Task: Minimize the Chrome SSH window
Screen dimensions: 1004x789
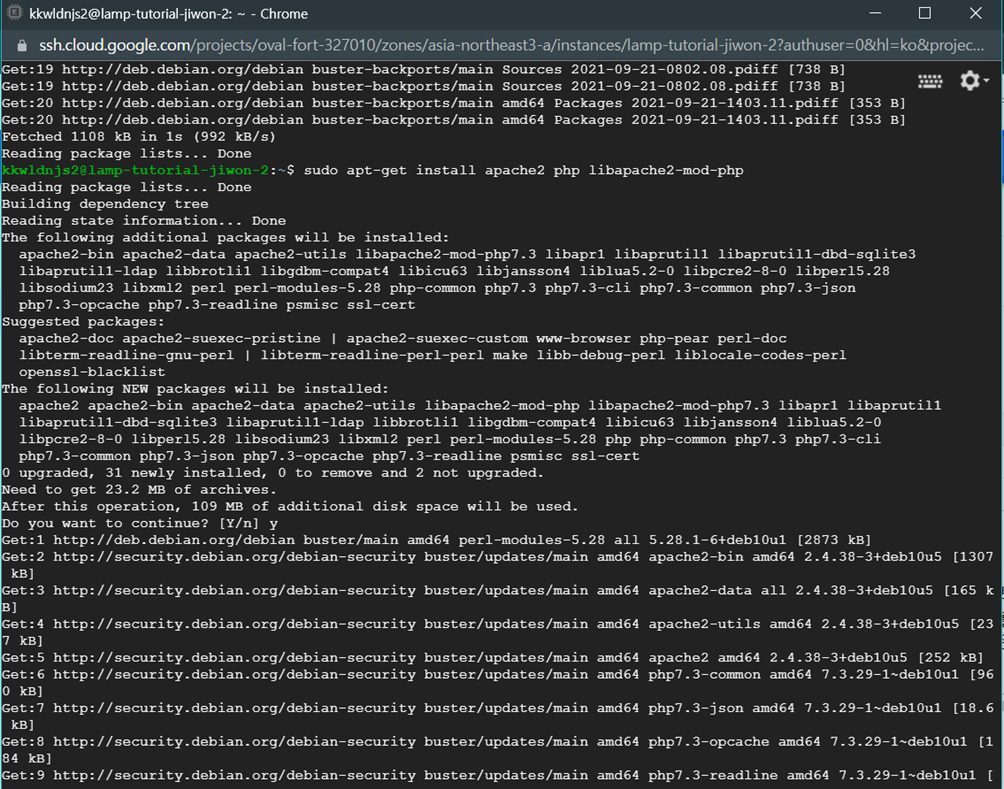Action: 875,13
